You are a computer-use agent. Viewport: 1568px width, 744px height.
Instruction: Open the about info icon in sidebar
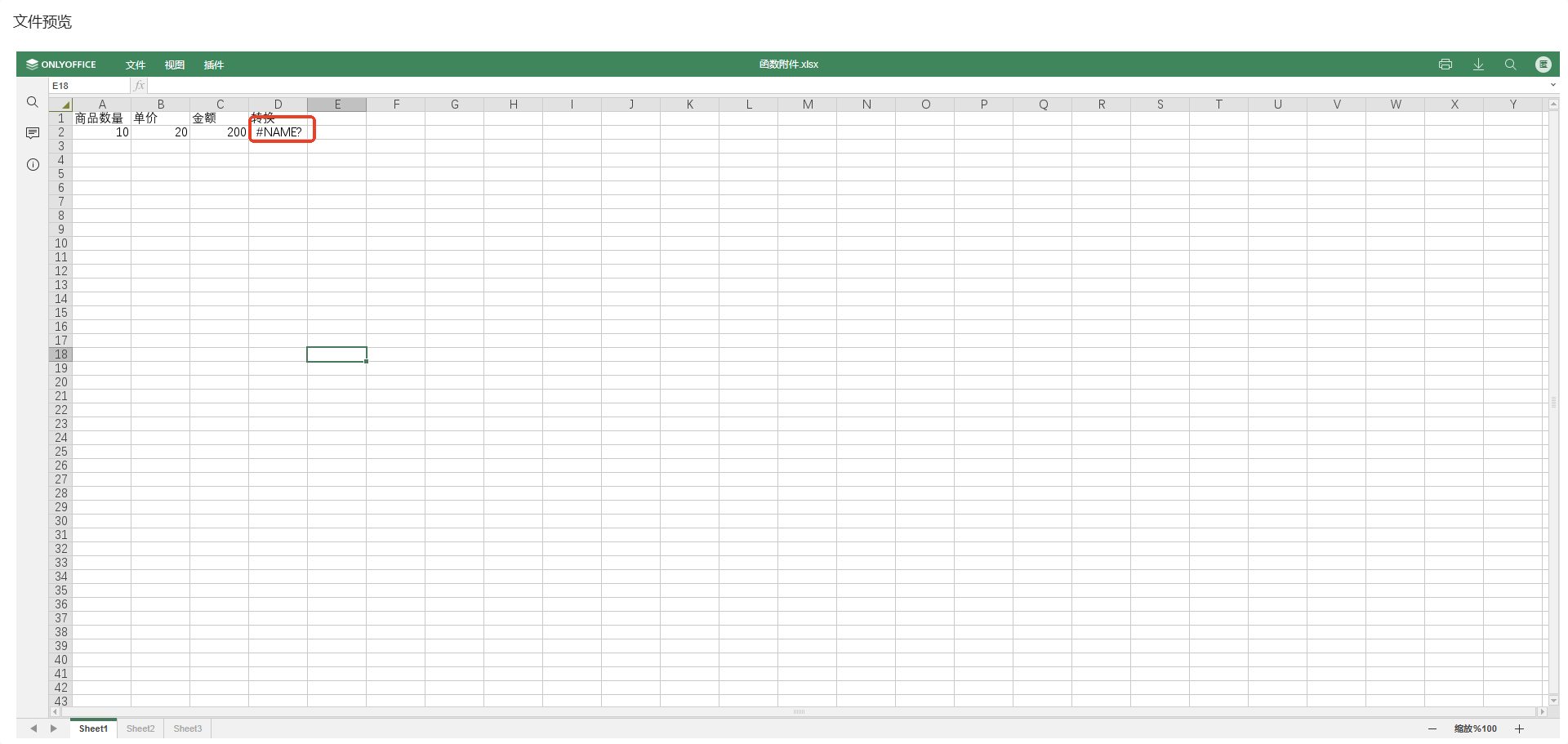pos(33,165)
